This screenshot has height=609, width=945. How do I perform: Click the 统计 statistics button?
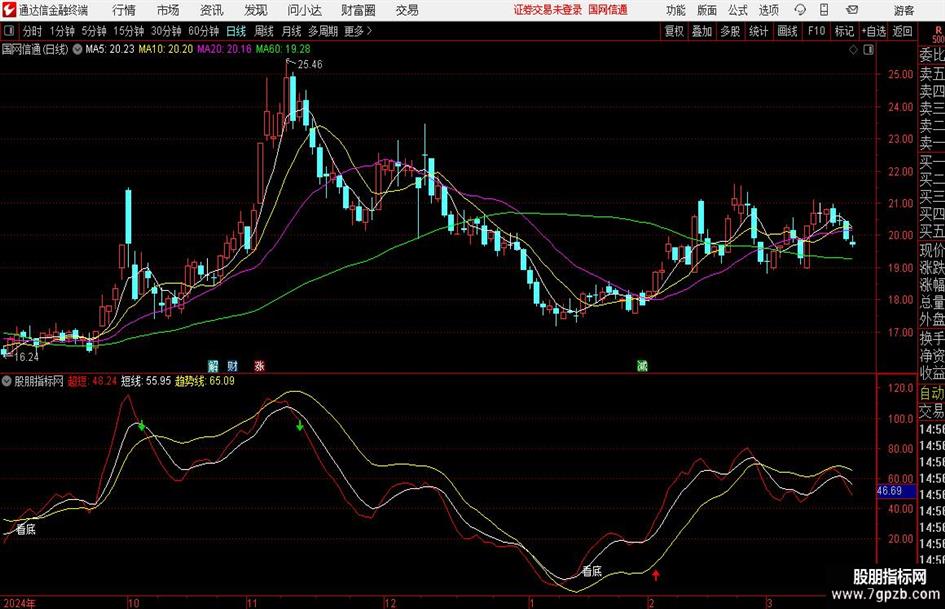(759, 31)
